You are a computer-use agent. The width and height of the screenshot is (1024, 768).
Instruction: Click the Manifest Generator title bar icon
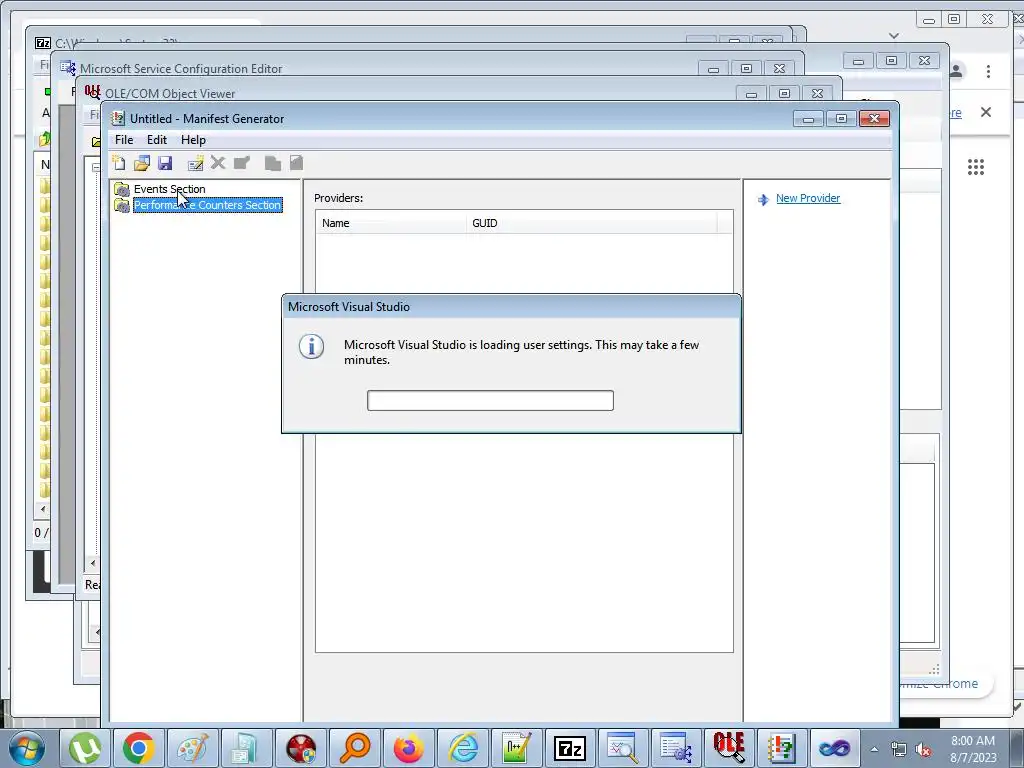point(118,118)
